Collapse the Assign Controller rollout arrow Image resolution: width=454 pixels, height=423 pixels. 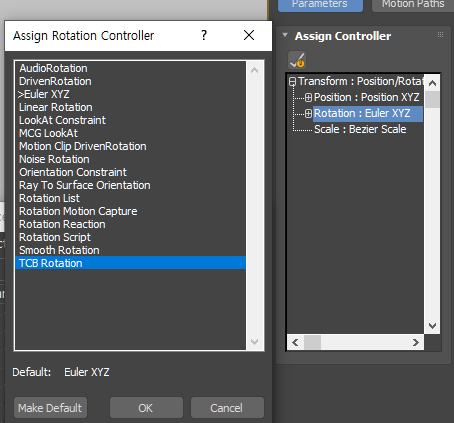pyautogui.click(x=285, y=35)
